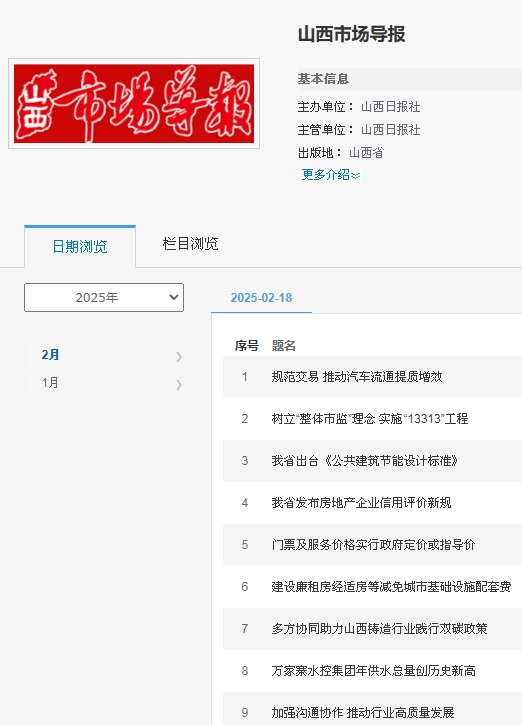Click the 山西市场导报 page title

[x=351, y=34]
